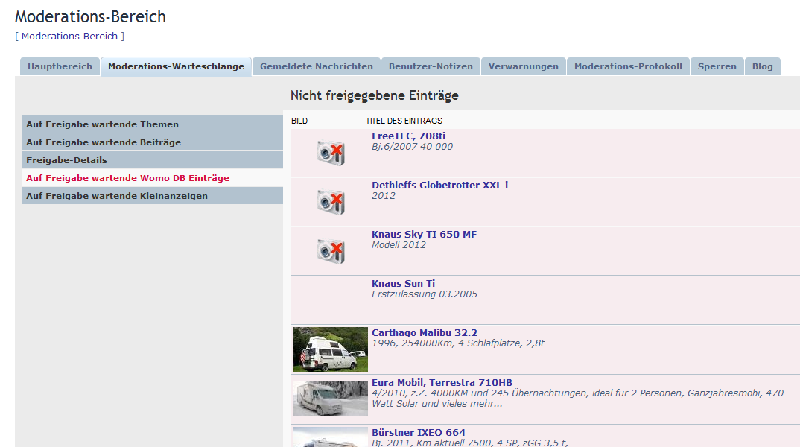Screen dimensions: 800x447
Task: Open the Carthago Malibu 32.2 entry
Action: point(424,333)
